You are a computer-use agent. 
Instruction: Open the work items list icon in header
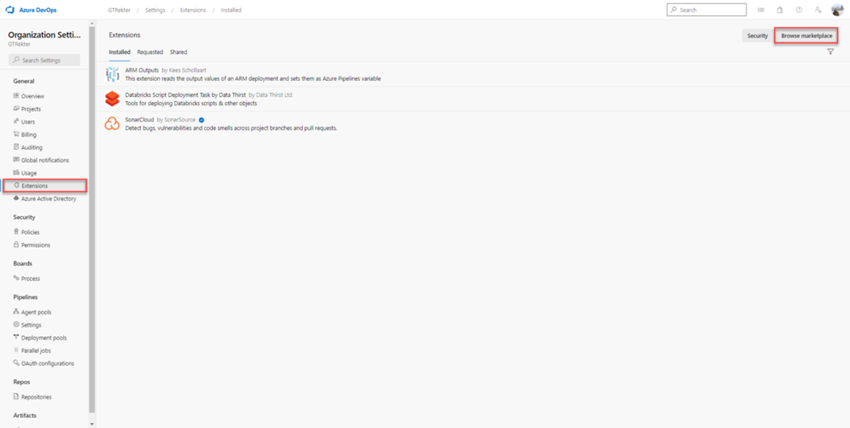tap(761, 10)
